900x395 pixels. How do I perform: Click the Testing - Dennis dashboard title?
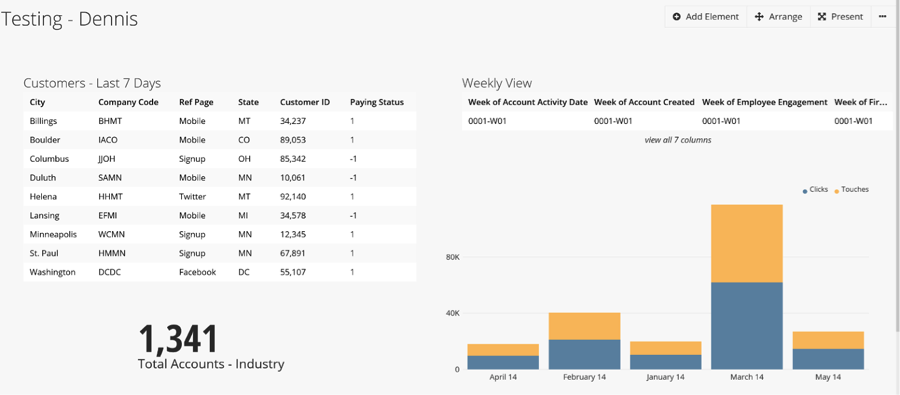(69, 19)
